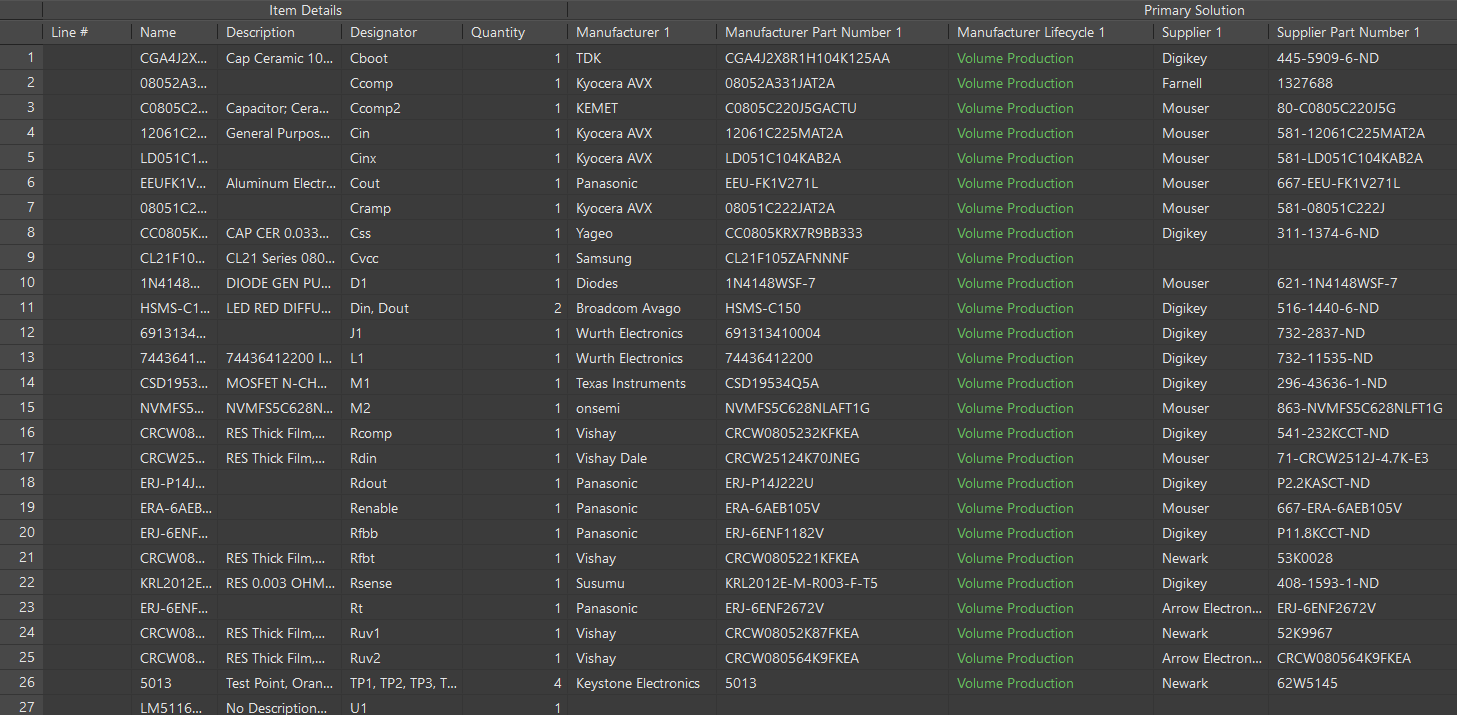Click the Din, Dout designator cell
Viewport: 1457px width, 715px height.
(402, 308)
